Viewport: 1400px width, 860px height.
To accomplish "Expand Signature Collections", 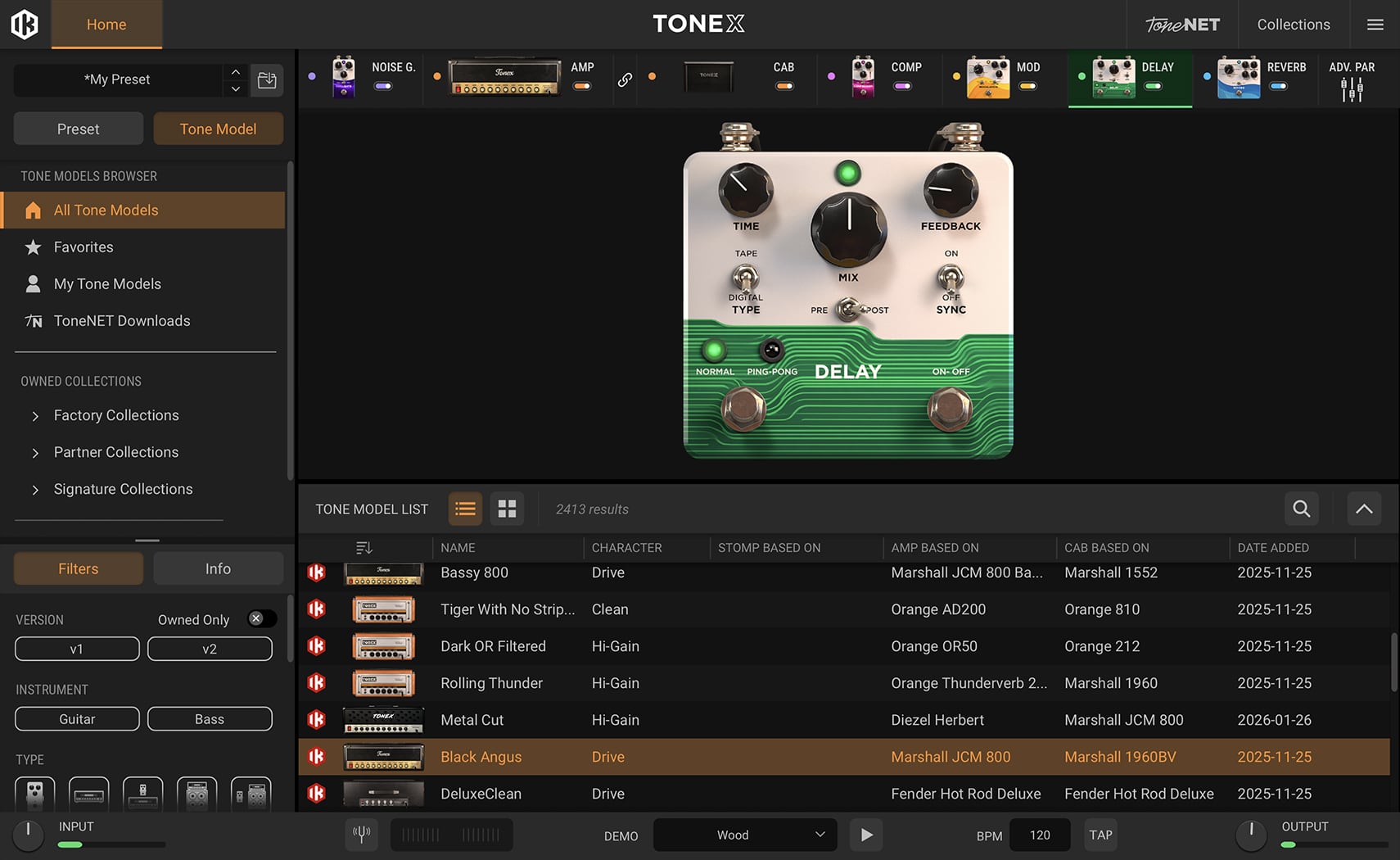I will [35, 490].
